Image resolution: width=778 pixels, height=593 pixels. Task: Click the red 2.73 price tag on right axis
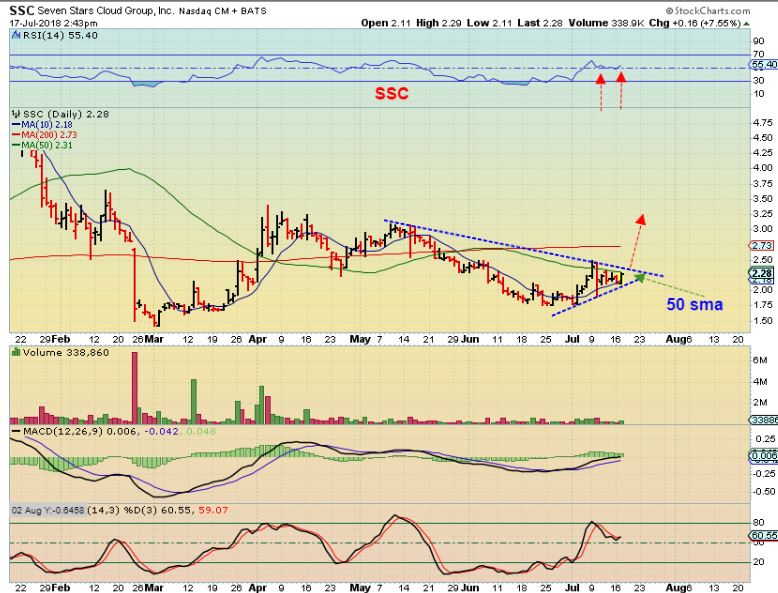pyautogui.click(x=762, y=246)
